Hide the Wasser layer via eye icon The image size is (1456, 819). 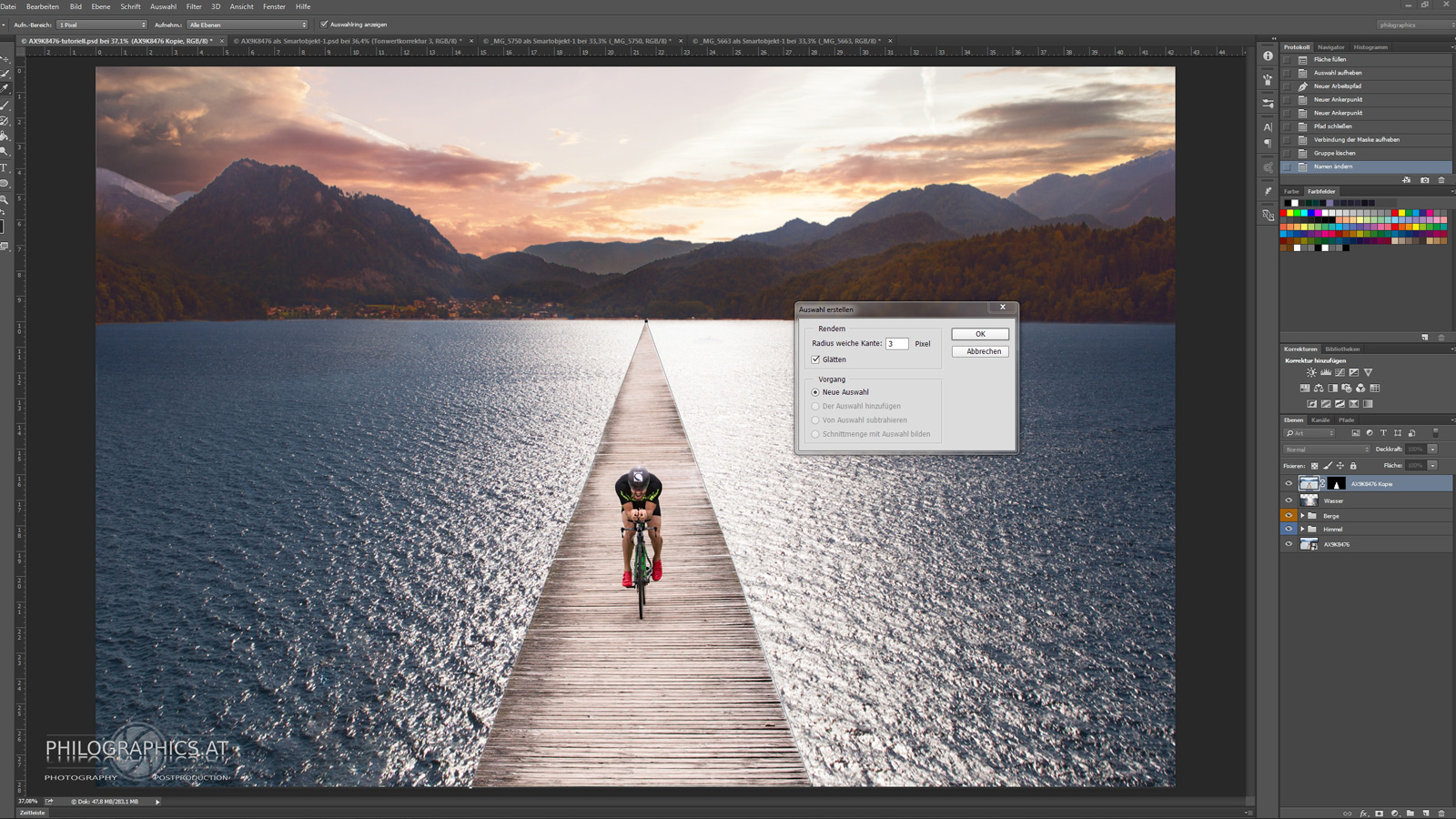pos(1289,500)
